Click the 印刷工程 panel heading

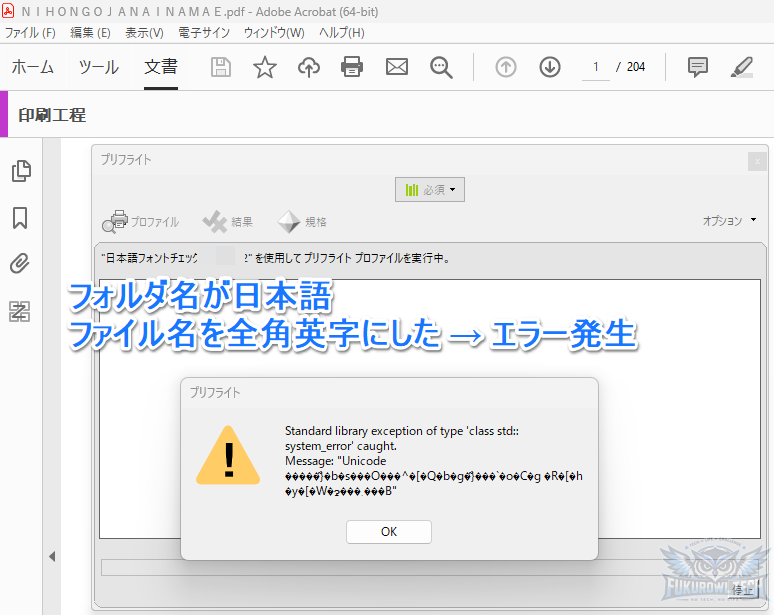52,115
